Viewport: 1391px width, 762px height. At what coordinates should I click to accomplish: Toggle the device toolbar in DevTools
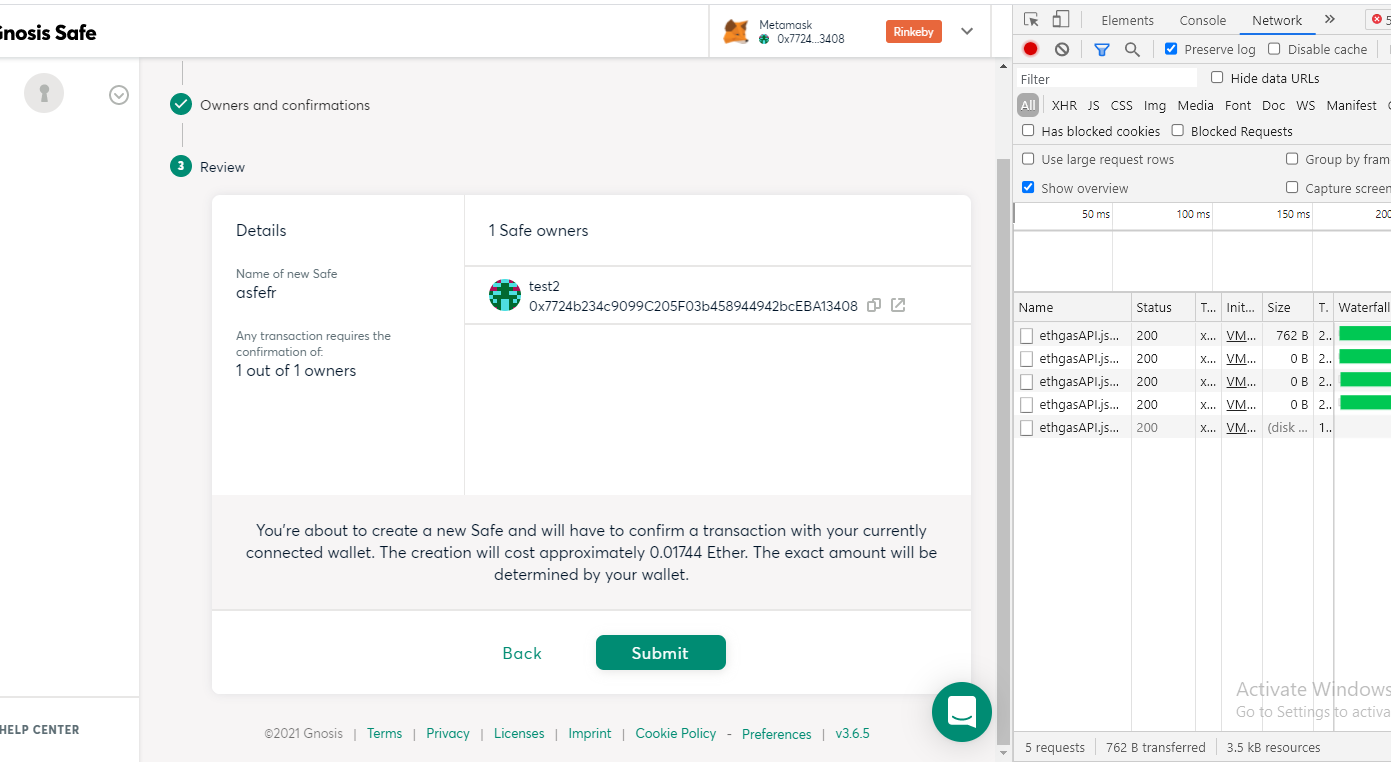coord(1062,19)
